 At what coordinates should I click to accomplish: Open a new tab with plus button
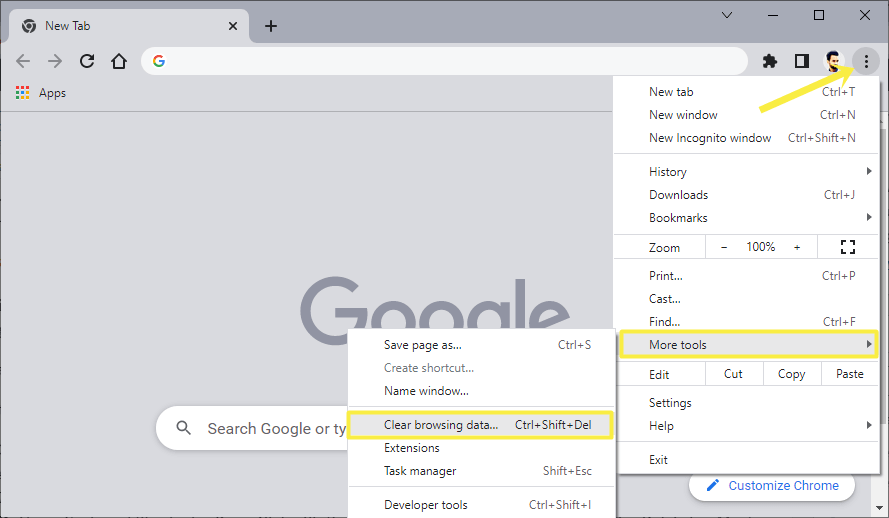[x=271, y=26]
